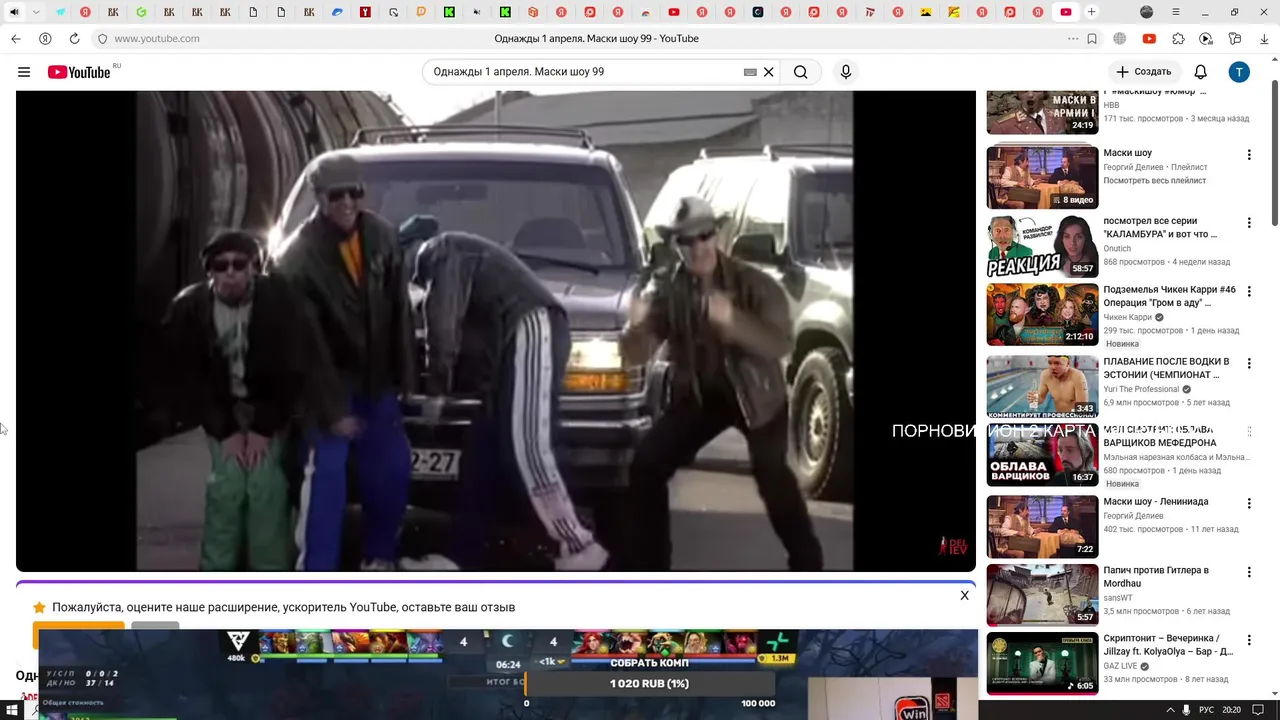
Task: Close the extension rating banner
Action: [x=964, y=595]
